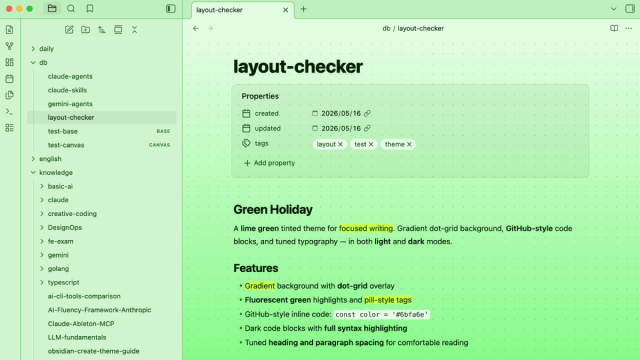Open graph view ribbon icon
The image size is (640, 360).
click(9, 46)
